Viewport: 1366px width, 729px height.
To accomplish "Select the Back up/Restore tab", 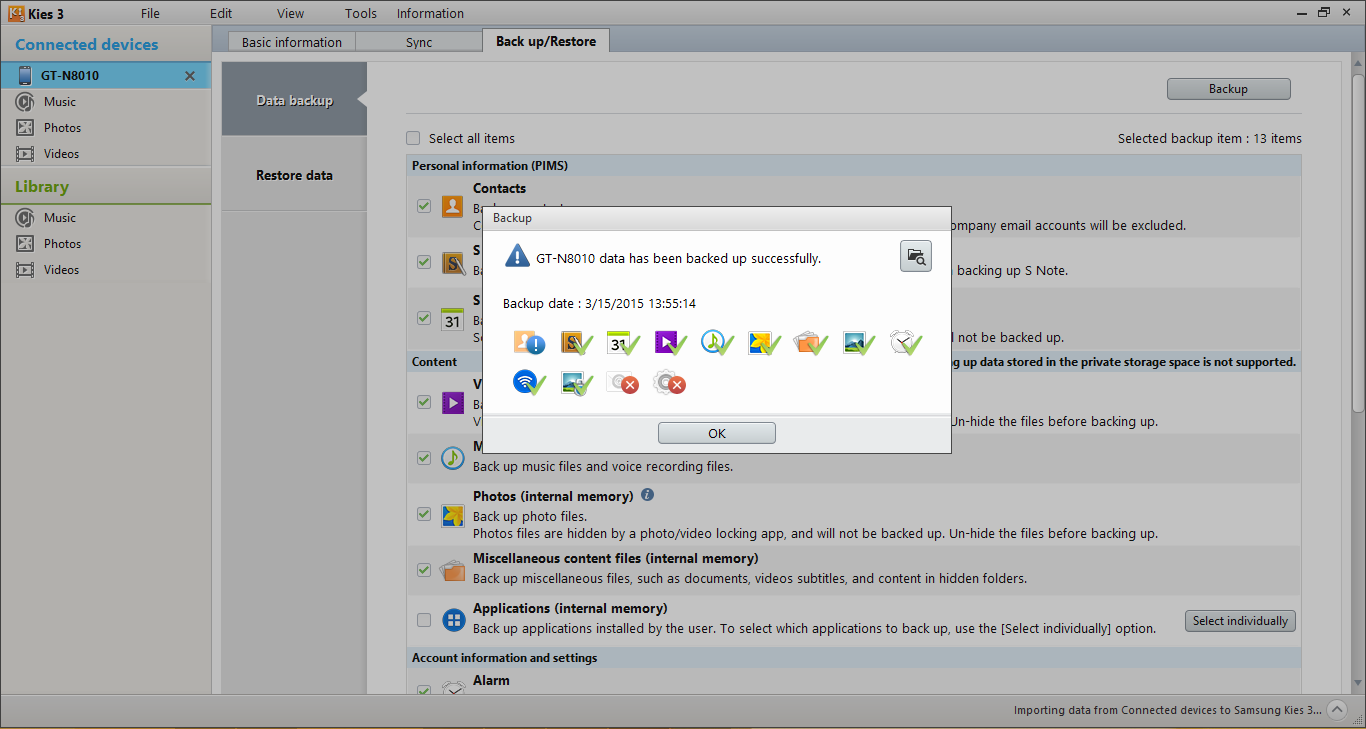I will coord(546,41).
